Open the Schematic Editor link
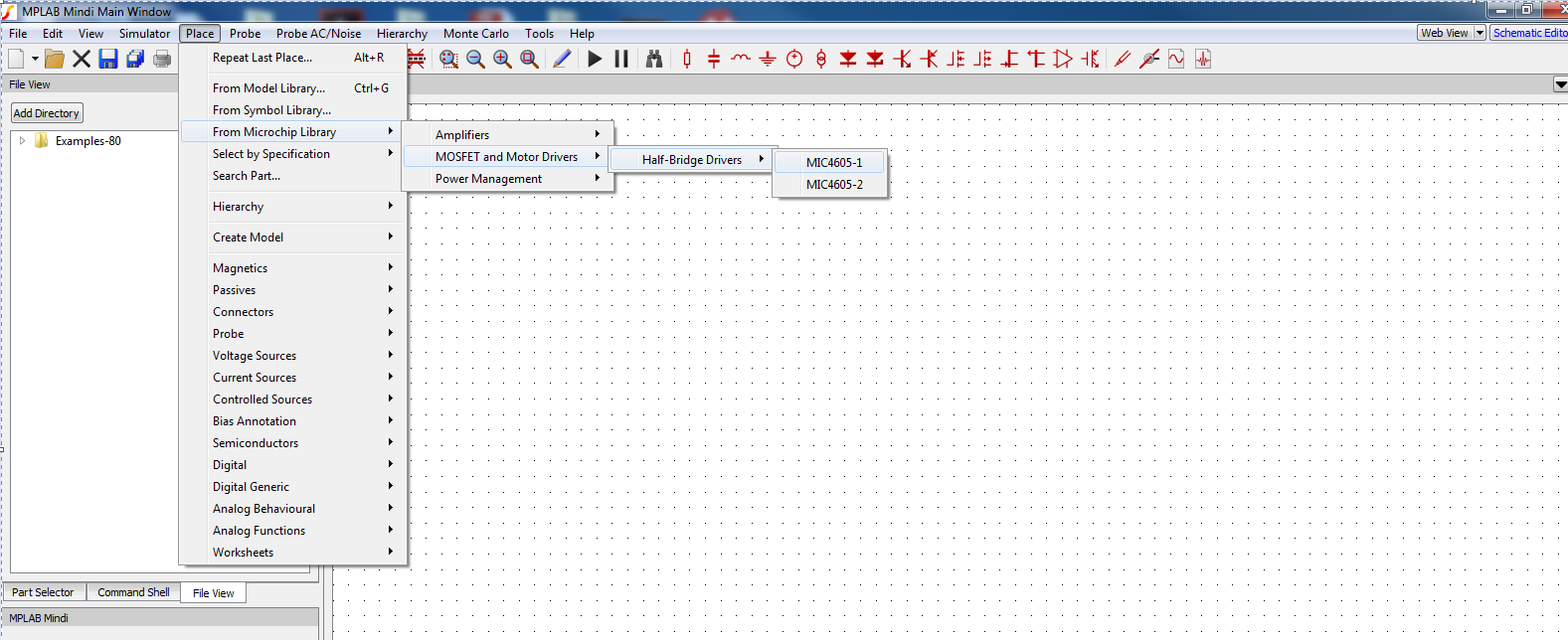The height and width of the screenshot is (640, 1568). click(x=1529, y=33)
